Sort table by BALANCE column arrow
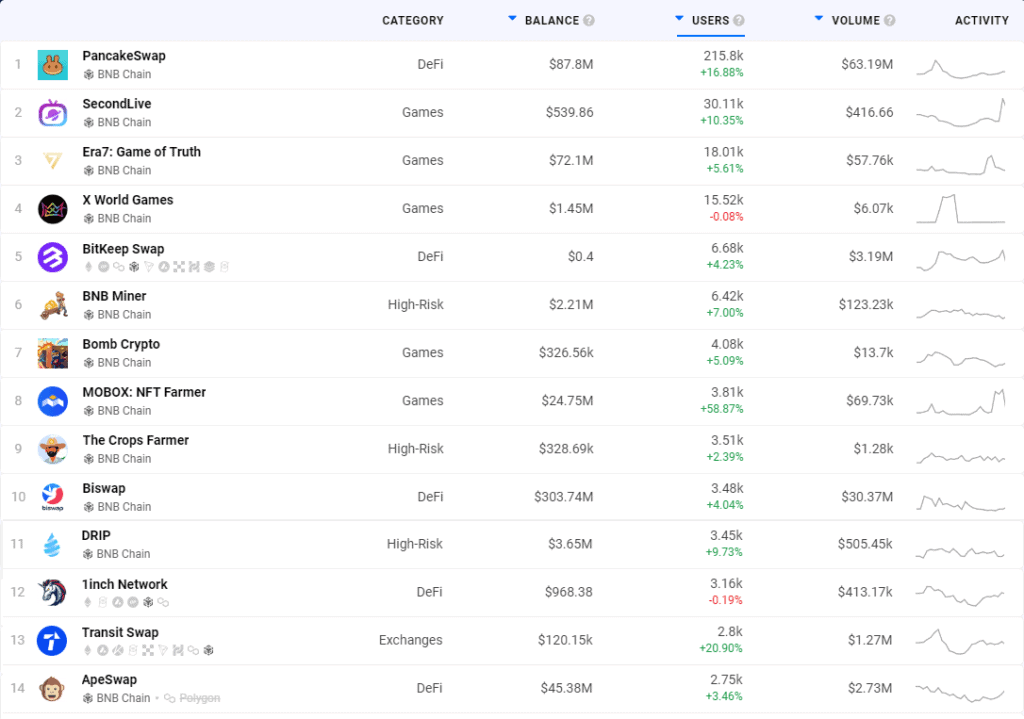The image size is (1024, 719). pos(512,18)
